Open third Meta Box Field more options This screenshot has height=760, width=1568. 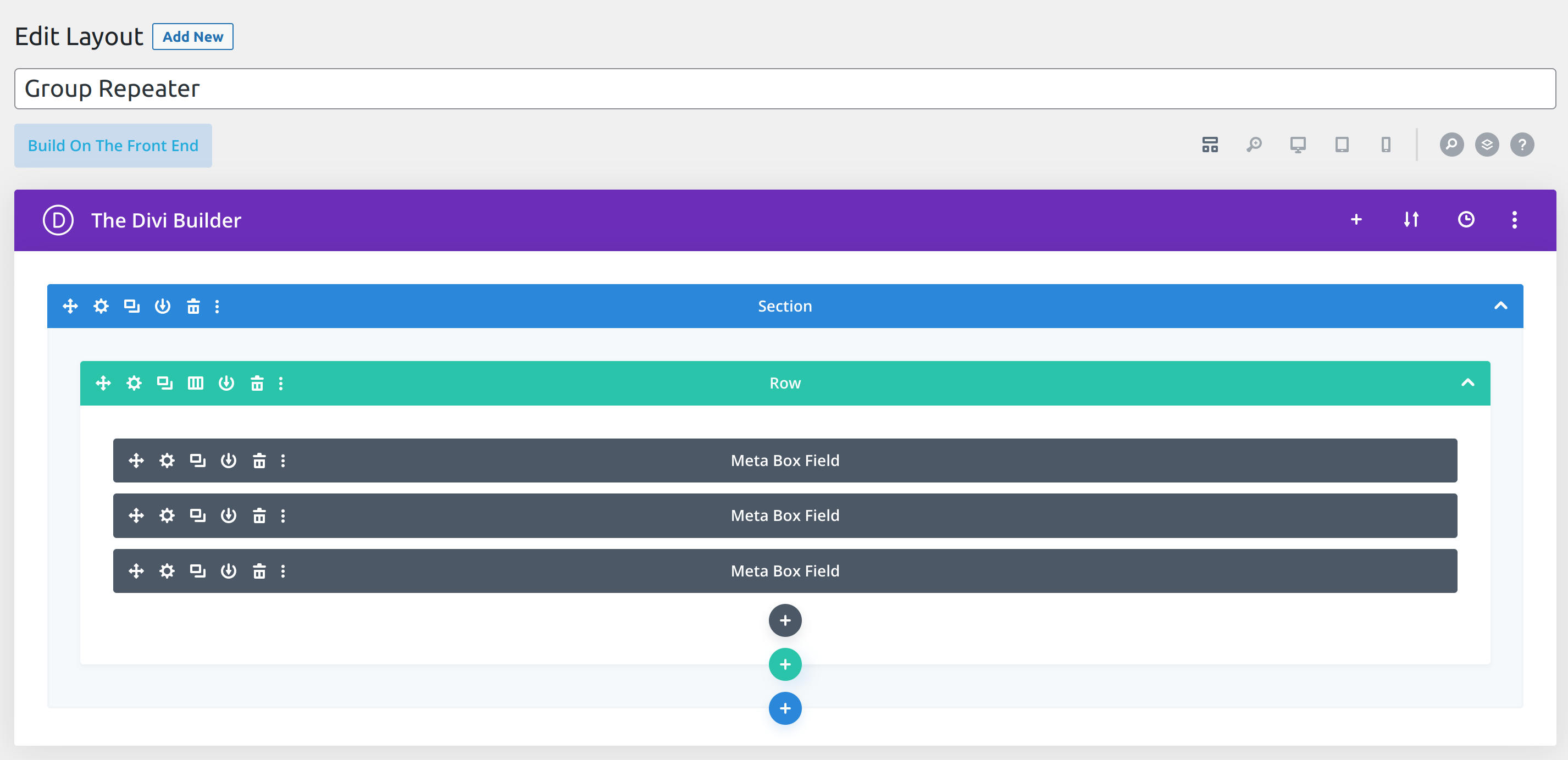(x=283, y=572)
